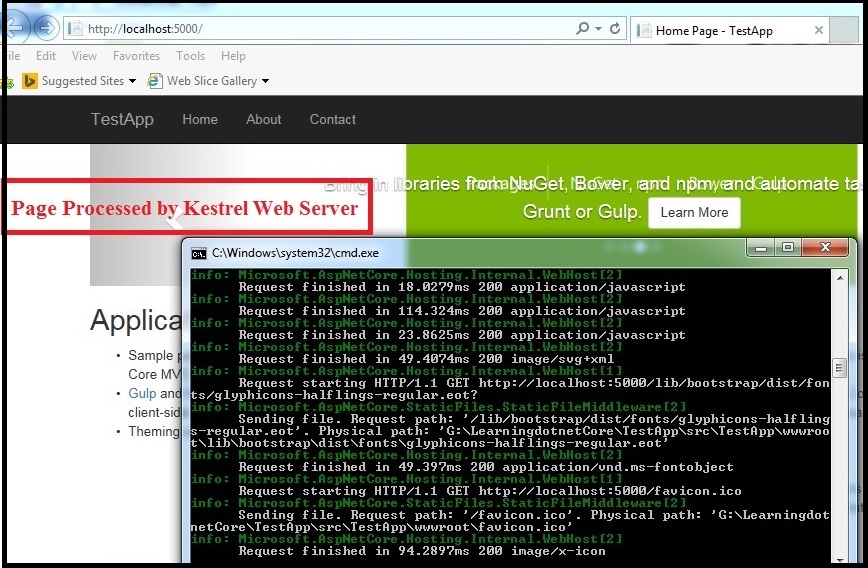This screenshot has height=568, width=868.
Task: Click the Gulp link in the list
Action: point(142,393)
